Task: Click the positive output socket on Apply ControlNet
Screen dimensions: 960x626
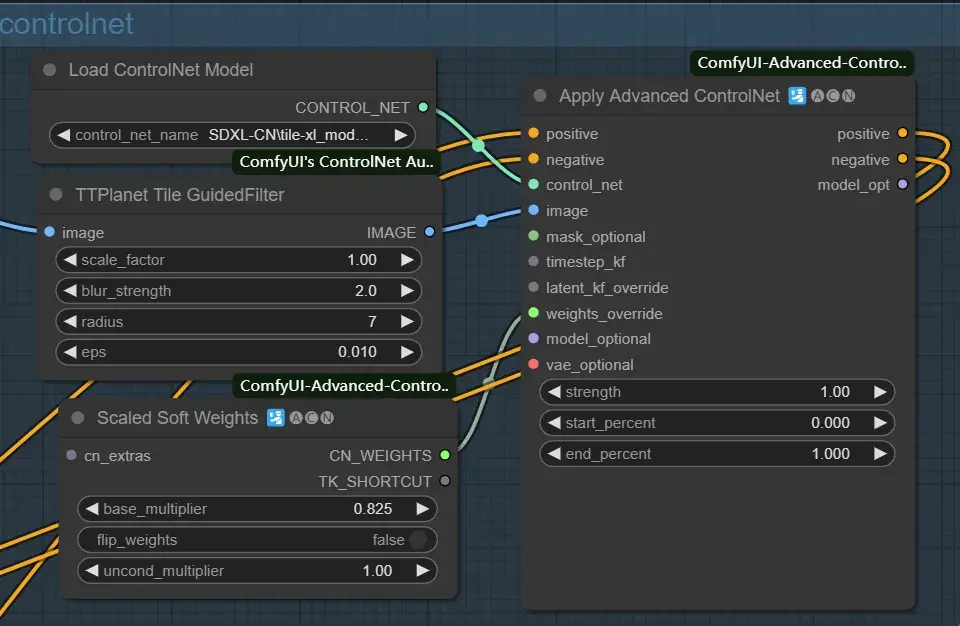Action: pyautogui.click(x=902, y=133)
